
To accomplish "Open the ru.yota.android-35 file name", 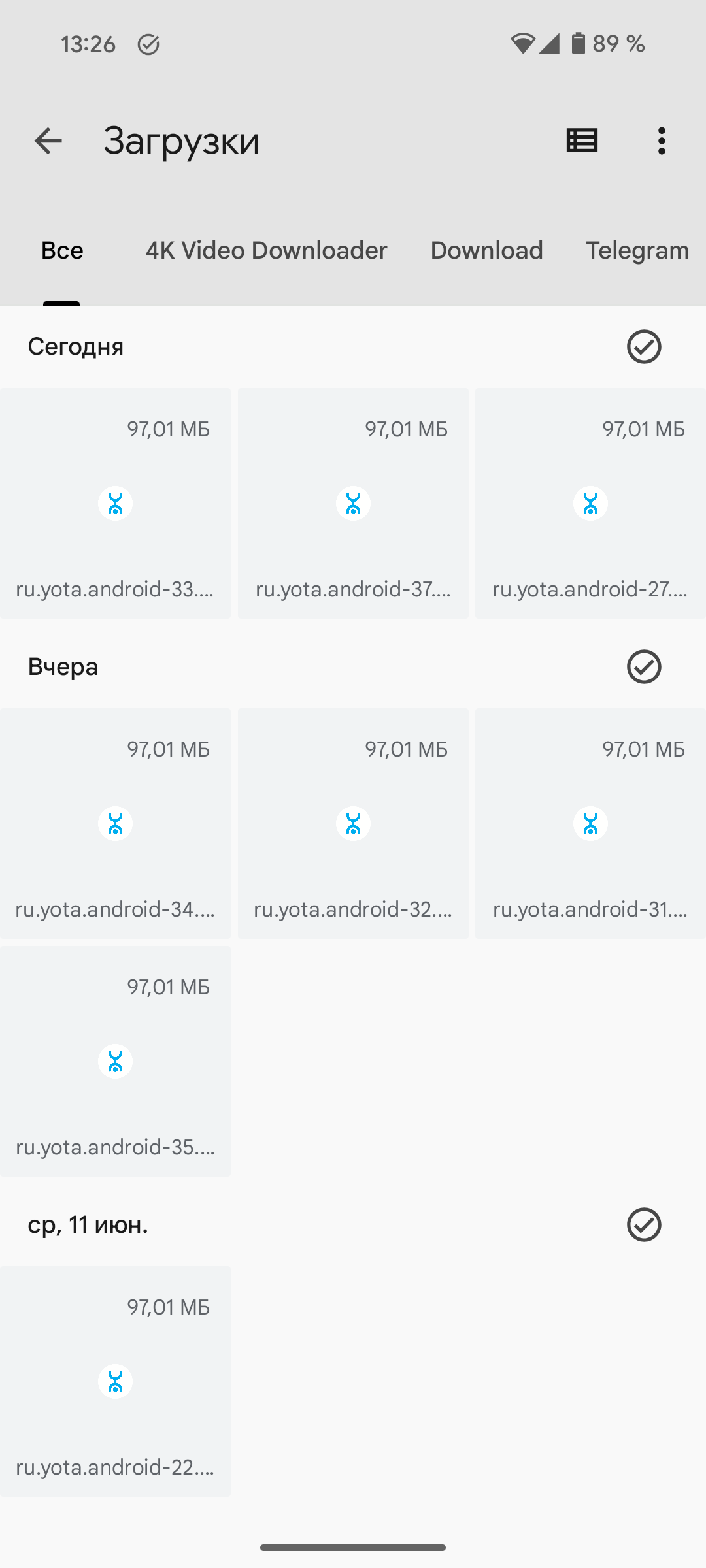I will pos(116,1147).
